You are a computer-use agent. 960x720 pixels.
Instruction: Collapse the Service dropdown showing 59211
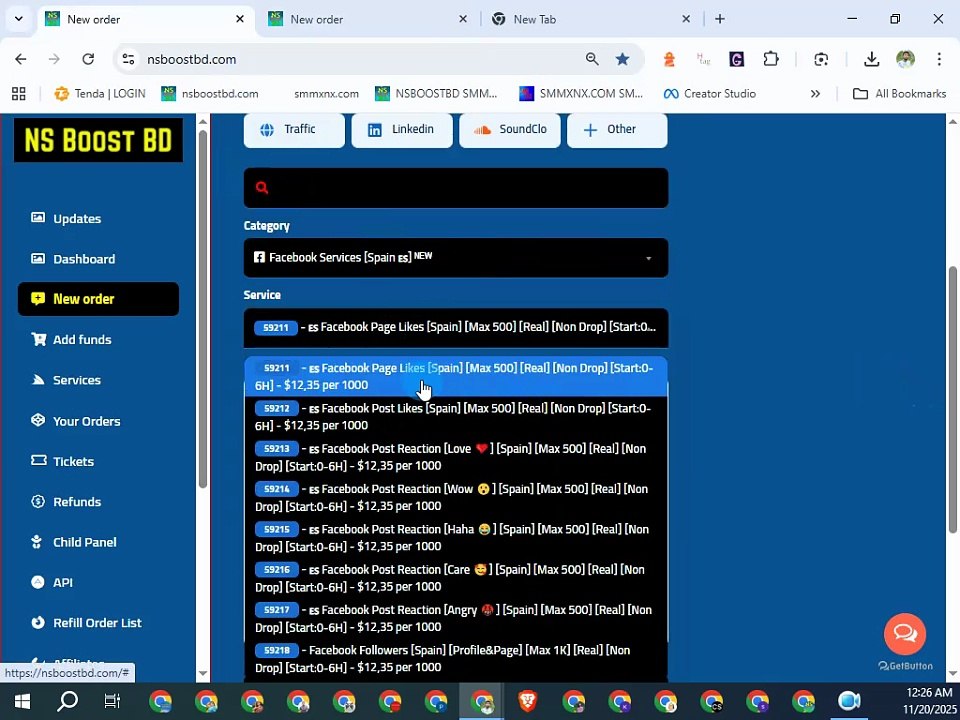click(456, 328)
